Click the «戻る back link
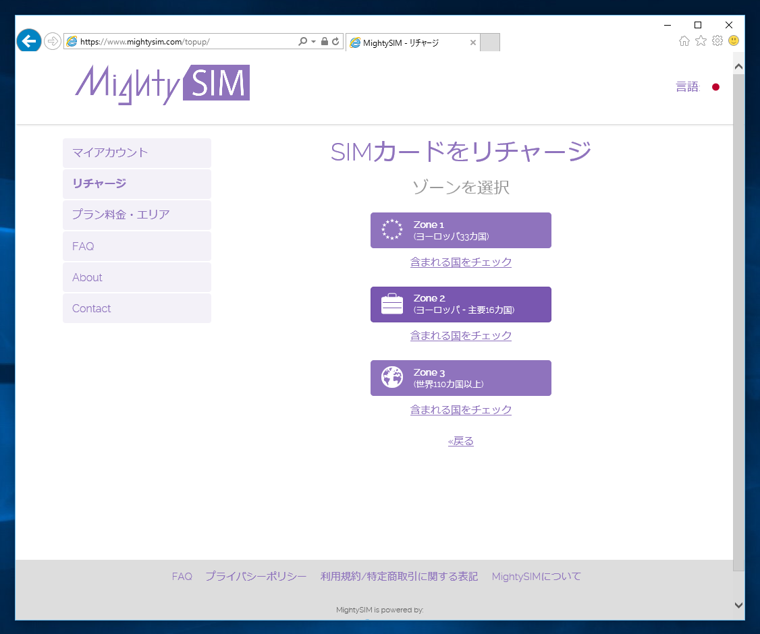The width and height of the screenshot is (760, 634). [x=461, y=441]
